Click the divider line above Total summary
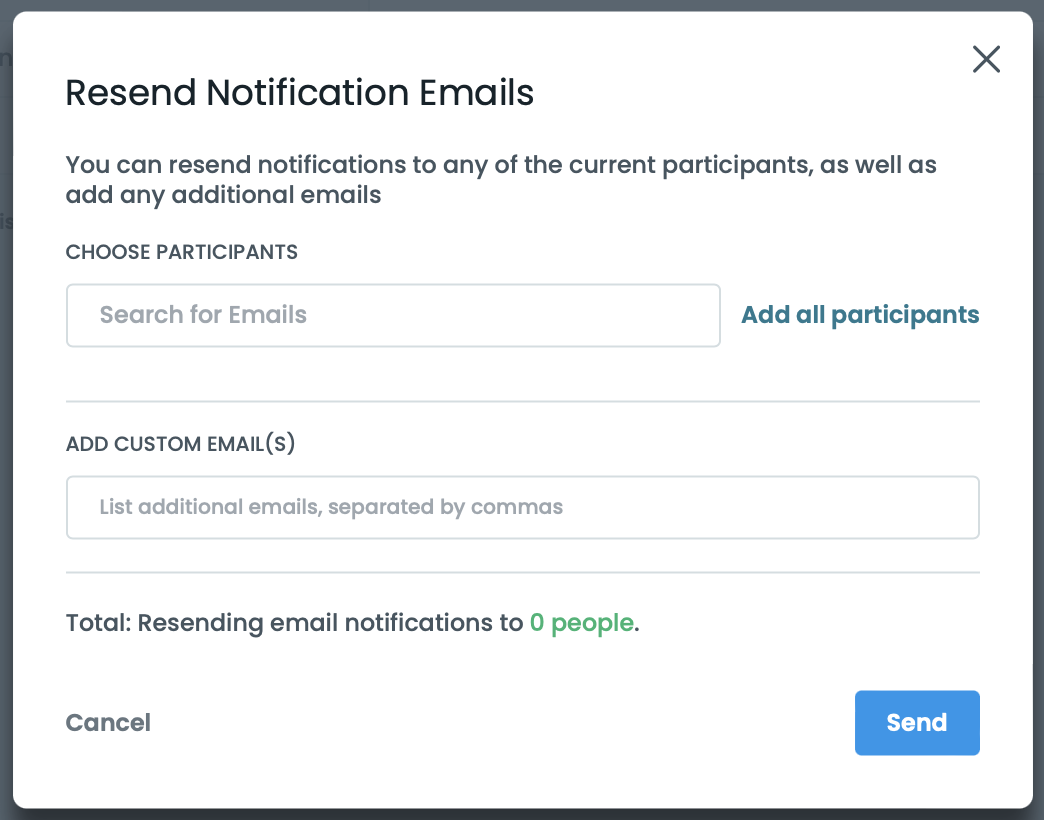The width and height of the screenshot is (1044, 820). point(522,573)
